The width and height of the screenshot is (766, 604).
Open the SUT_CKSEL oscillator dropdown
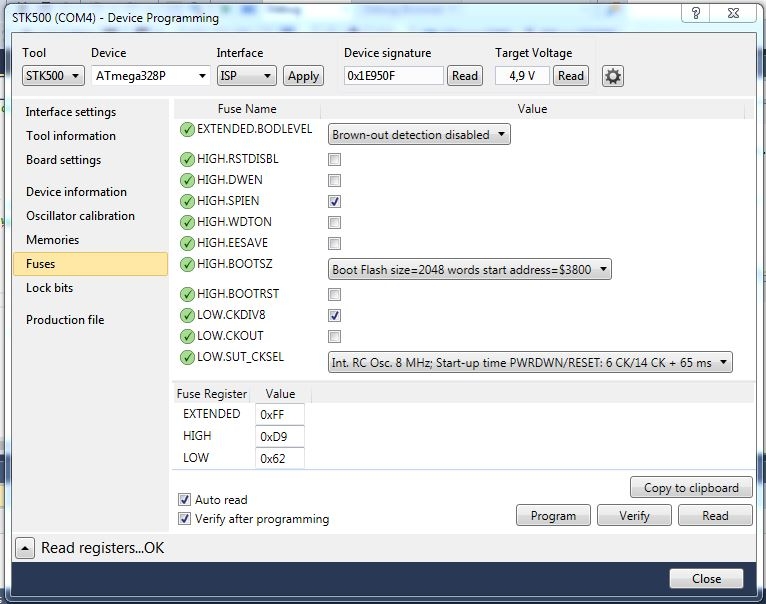click(530, 362)
